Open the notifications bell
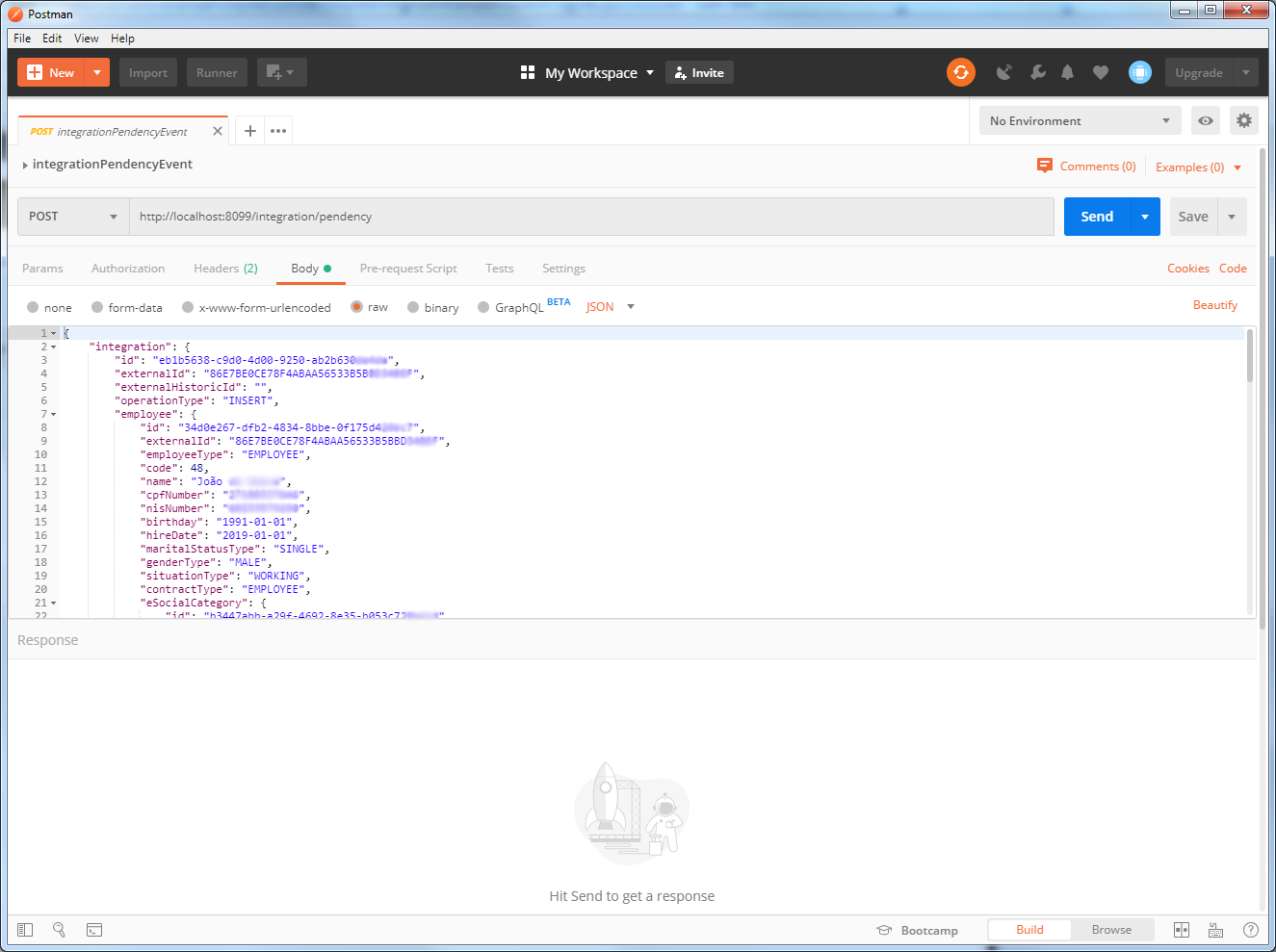This screenshot has height=952, width=1276. tap(1067, 72)
